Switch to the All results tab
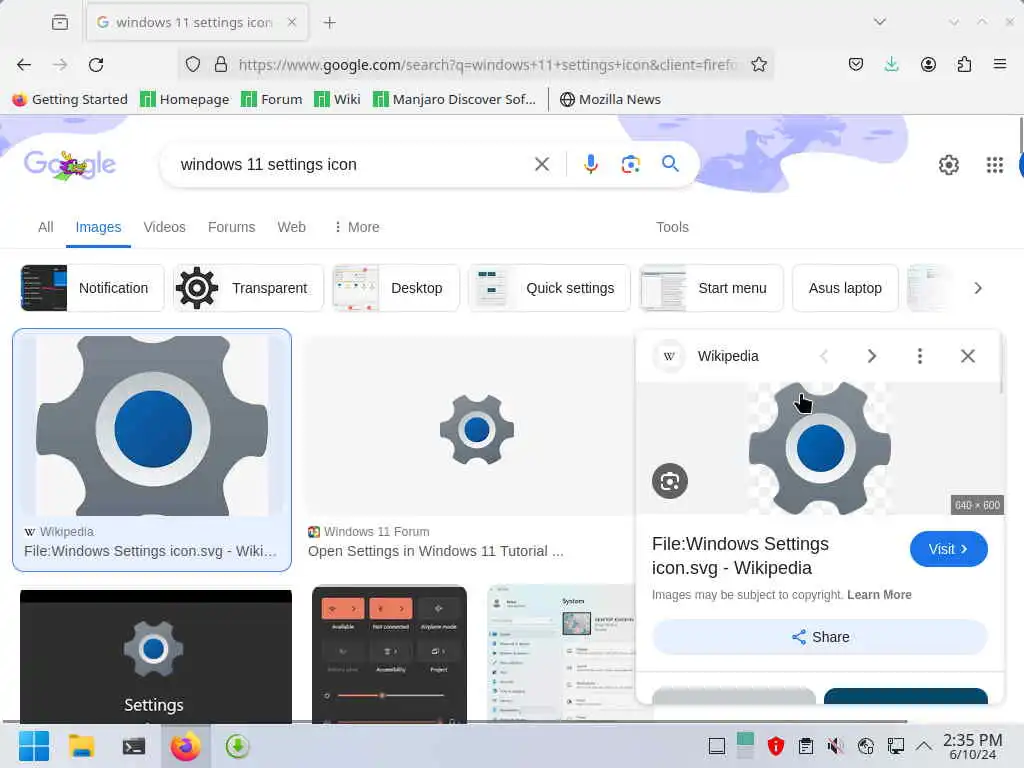The image size is (1024, 768). tap(46, 227)
